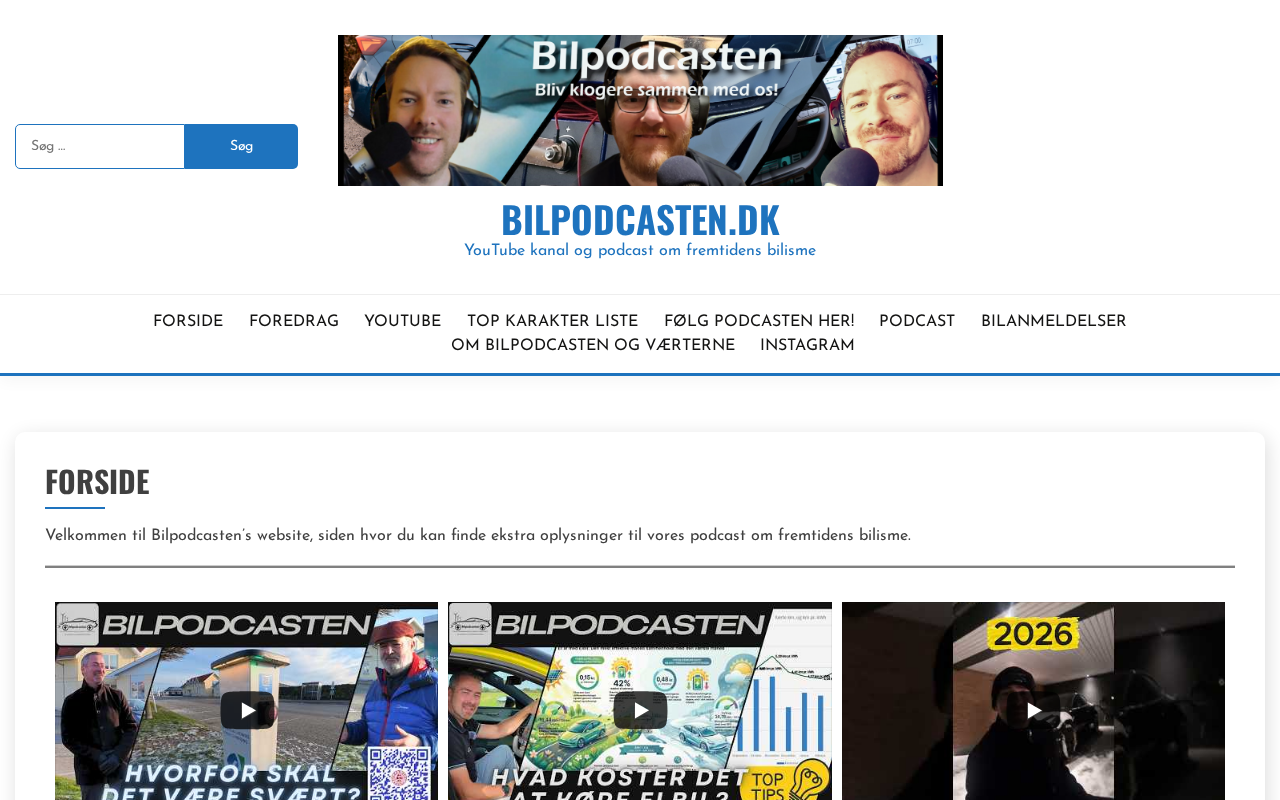Open the Bilpodcasten header banner image
Viewport: 1280px width, 800px height.
coord(640,110)
